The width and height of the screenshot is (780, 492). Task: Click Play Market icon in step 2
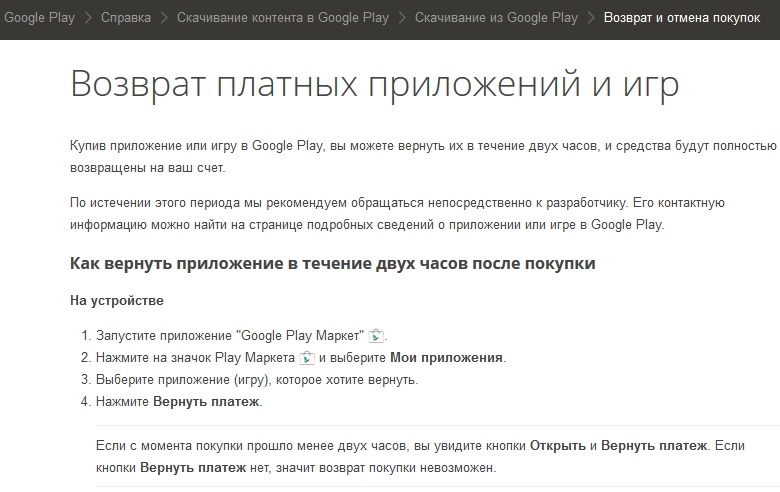(x=307, y=358)
